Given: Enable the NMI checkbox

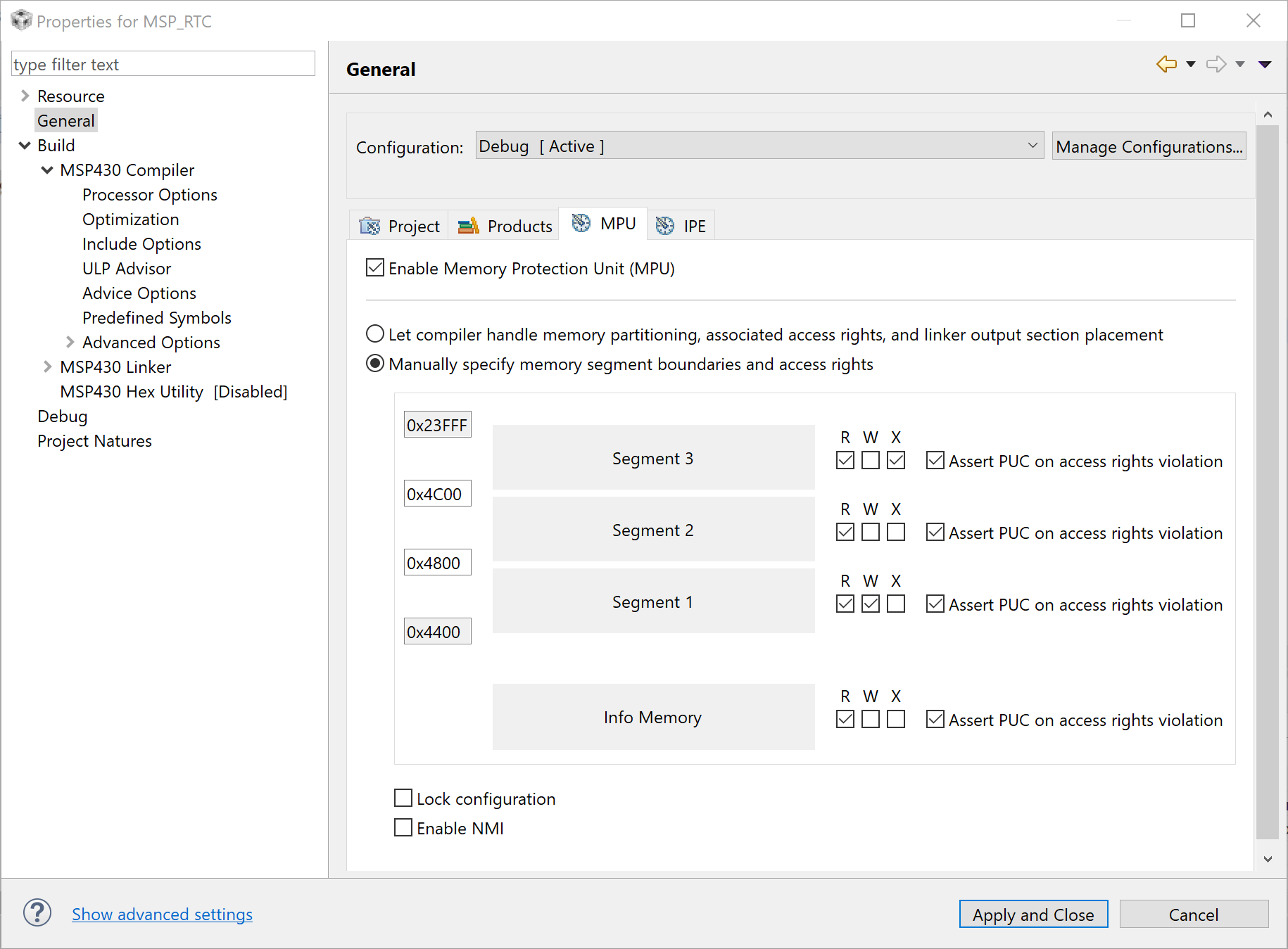Looking at the screenshot, I should [x=403, y=828].
